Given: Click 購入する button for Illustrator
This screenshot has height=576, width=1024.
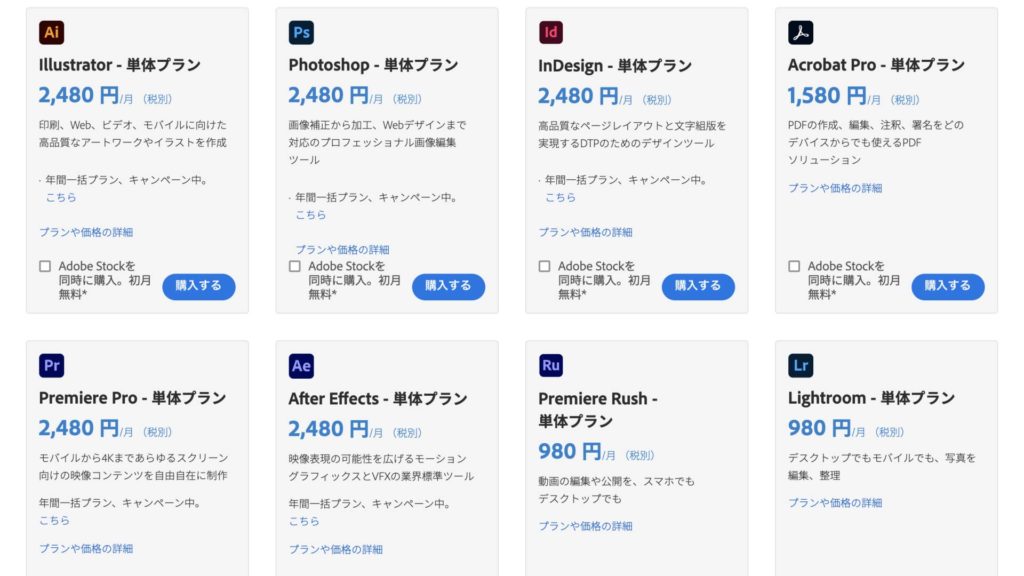Looking at the screenshot, I should tap(199, 286).
